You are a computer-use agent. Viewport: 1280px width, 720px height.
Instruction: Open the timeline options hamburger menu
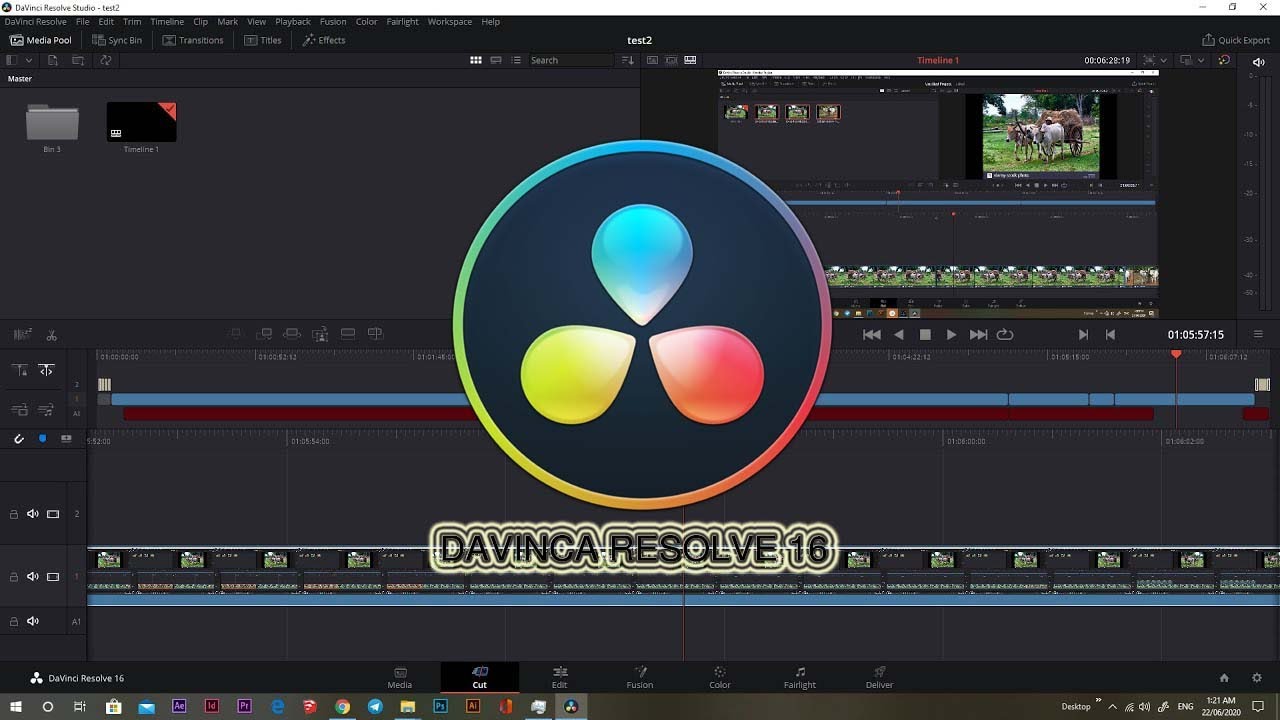tap(1258, 335)
